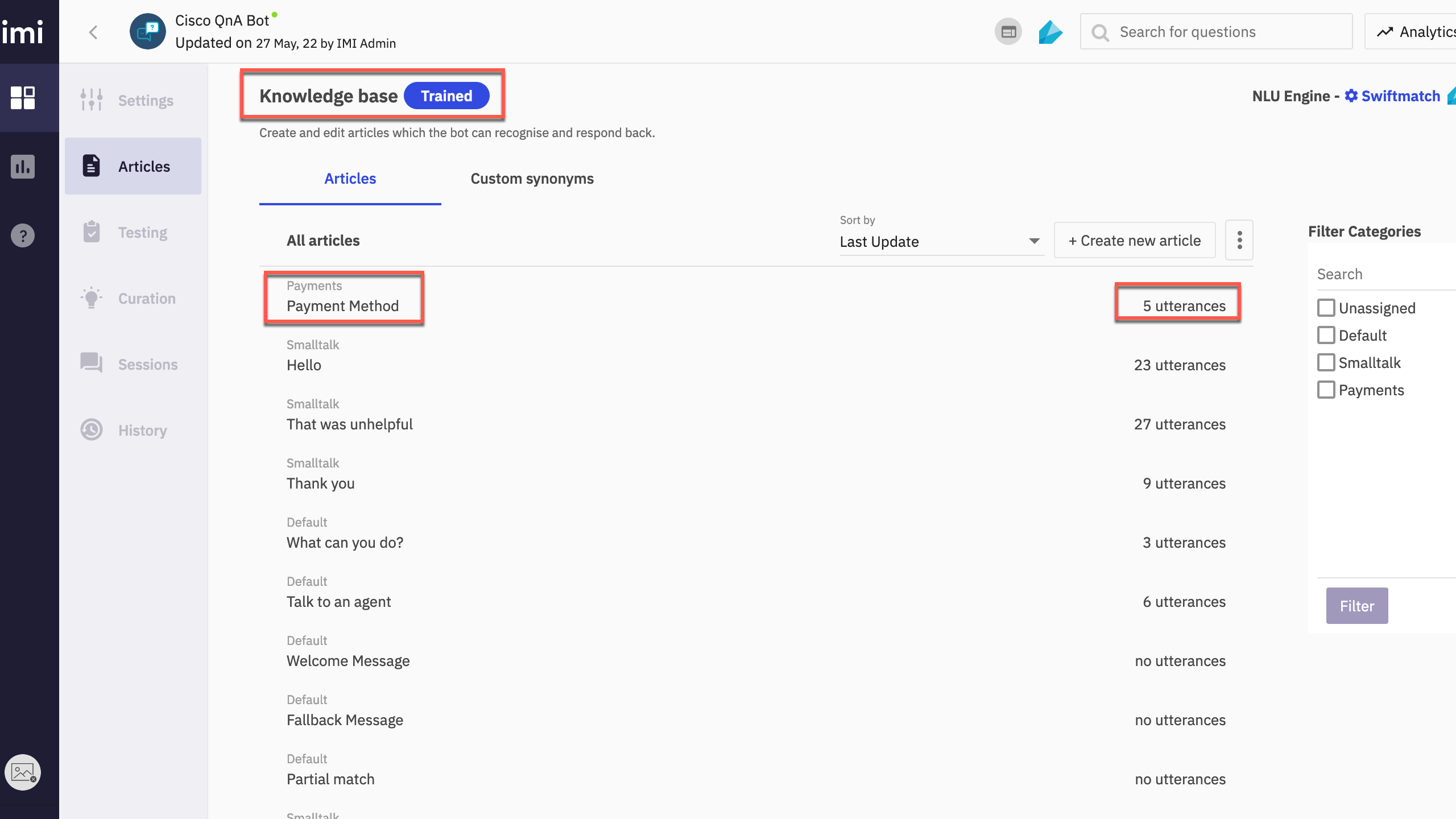Click the 9 utterances count
The height and width of the screenshot is (819, 1456).
tap(1184, 483)
